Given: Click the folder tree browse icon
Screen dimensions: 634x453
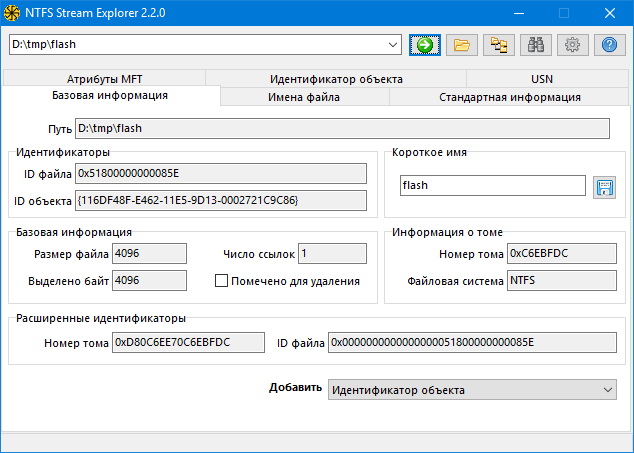Looking at the screenshot, I should pyautogui.click(x=499, y=44).
